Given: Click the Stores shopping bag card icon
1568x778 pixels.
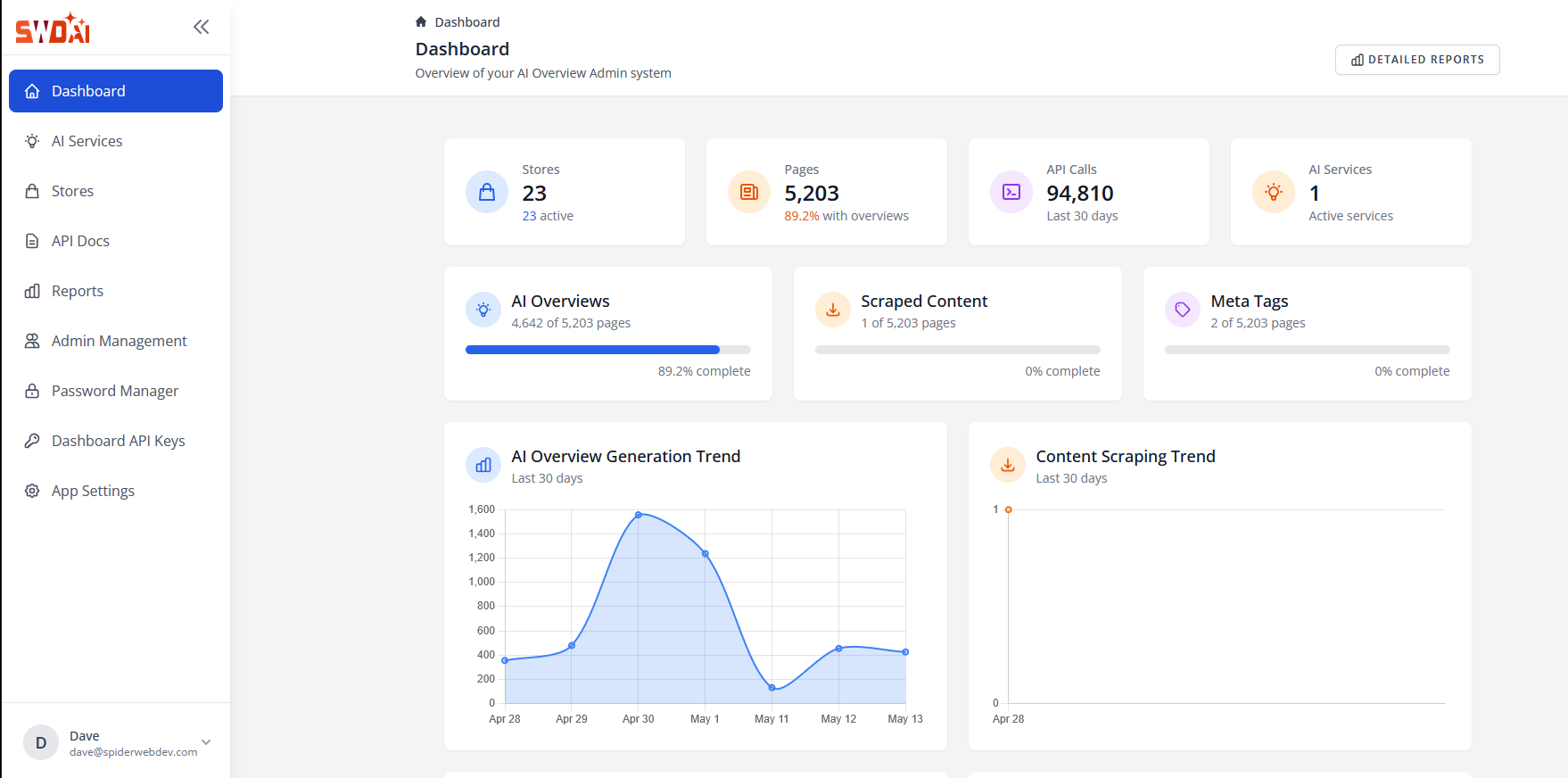Looking at the screenshot, I should click(x=487, y=192).
